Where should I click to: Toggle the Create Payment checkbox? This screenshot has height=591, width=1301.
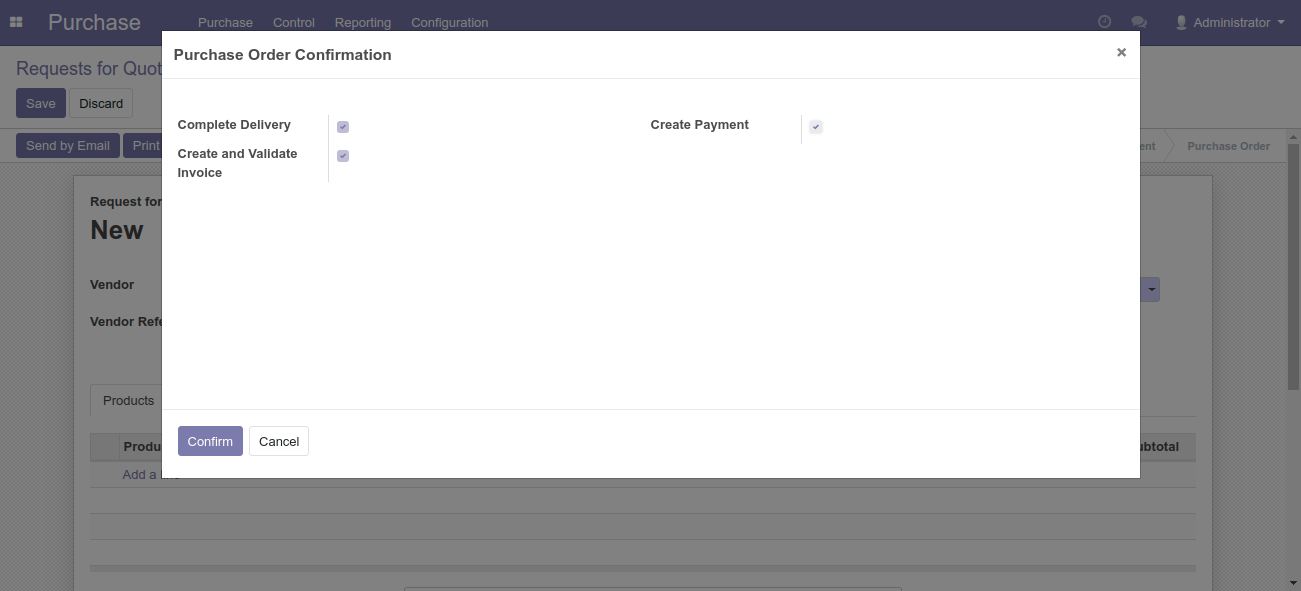816,127
